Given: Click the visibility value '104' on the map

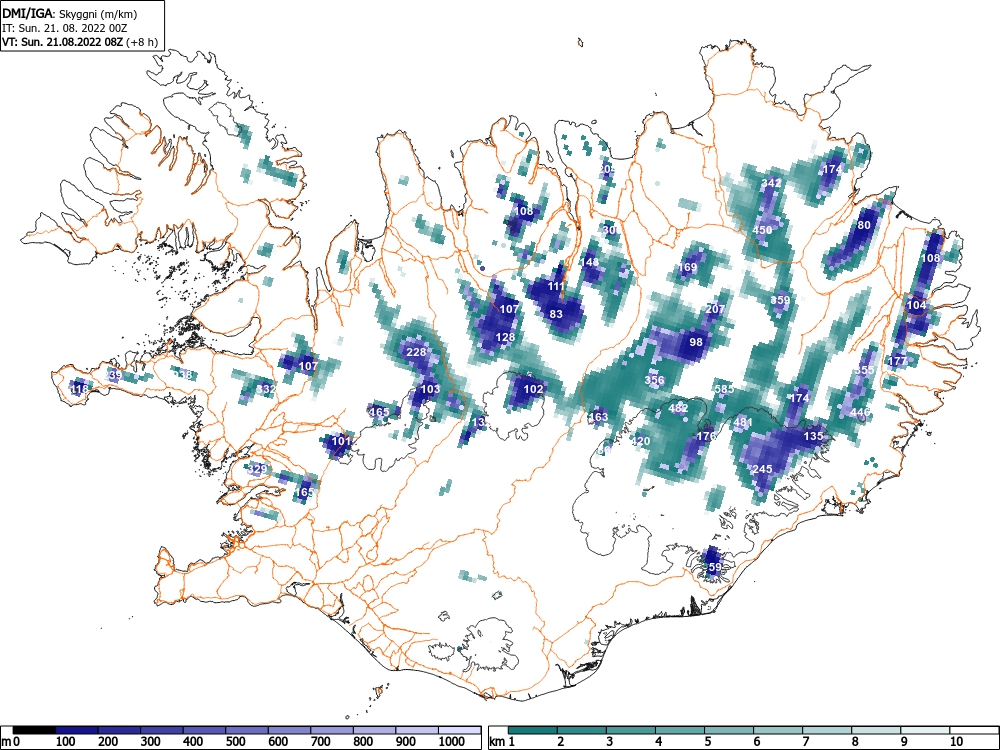Looking at the screenshot, I should coord(916,305).
